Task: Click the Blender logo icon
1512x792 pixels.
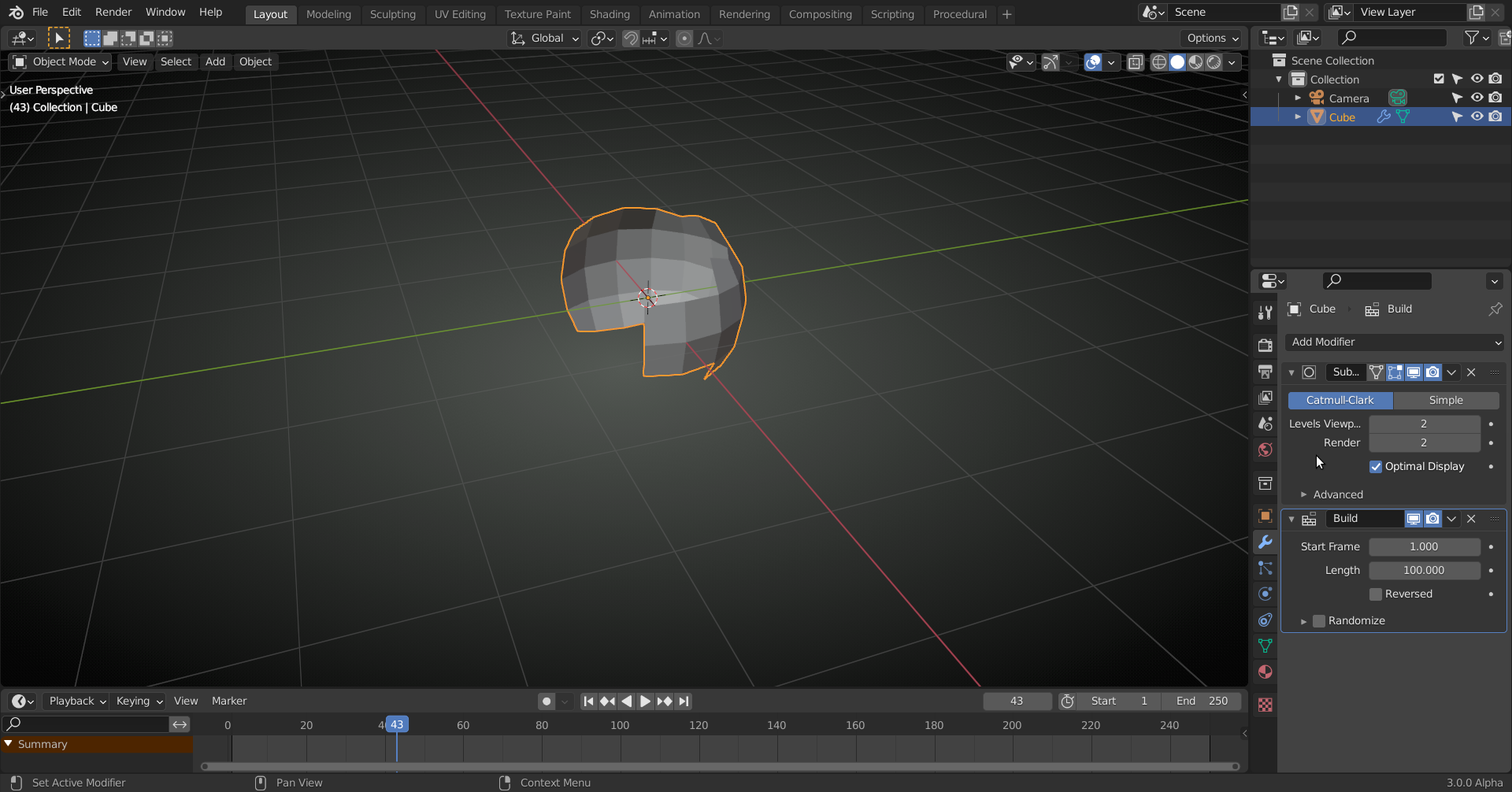Action: tap(16, 13)
